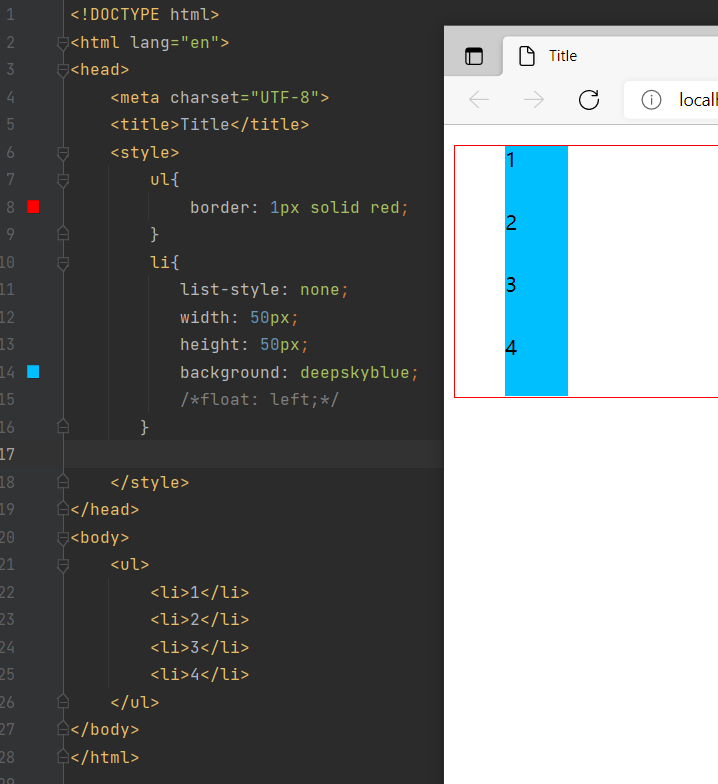Click the '<li>2</li>' code line

click(x=200, y=620)
